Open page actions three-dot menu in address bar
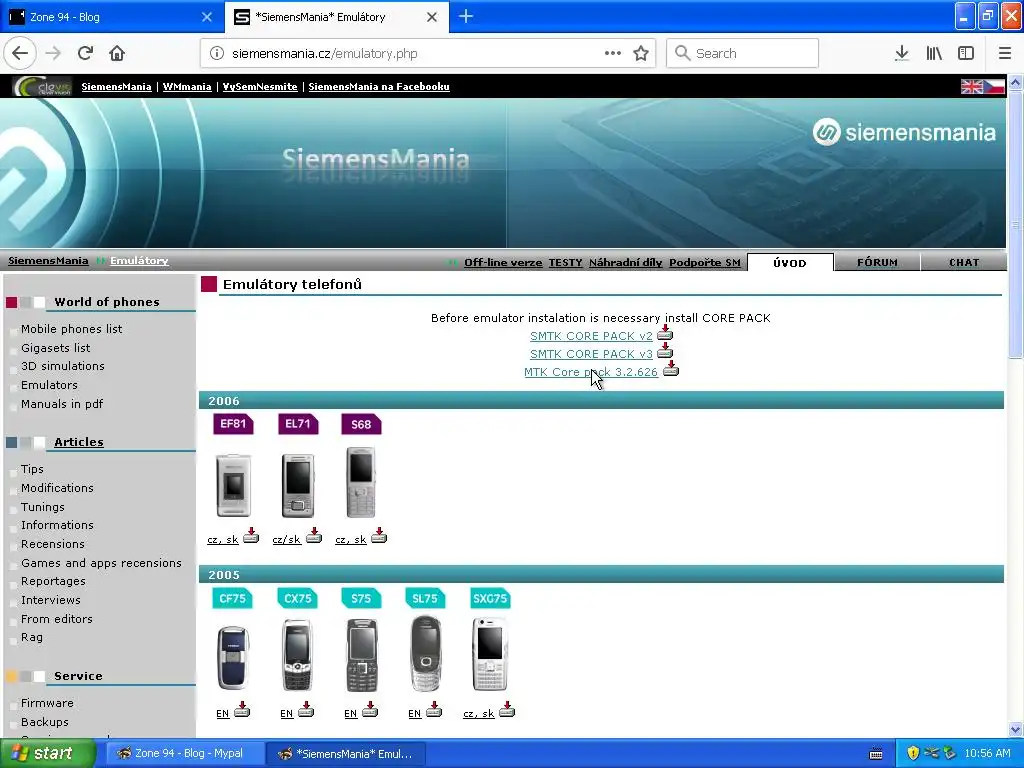 click(x=613, y=54)
